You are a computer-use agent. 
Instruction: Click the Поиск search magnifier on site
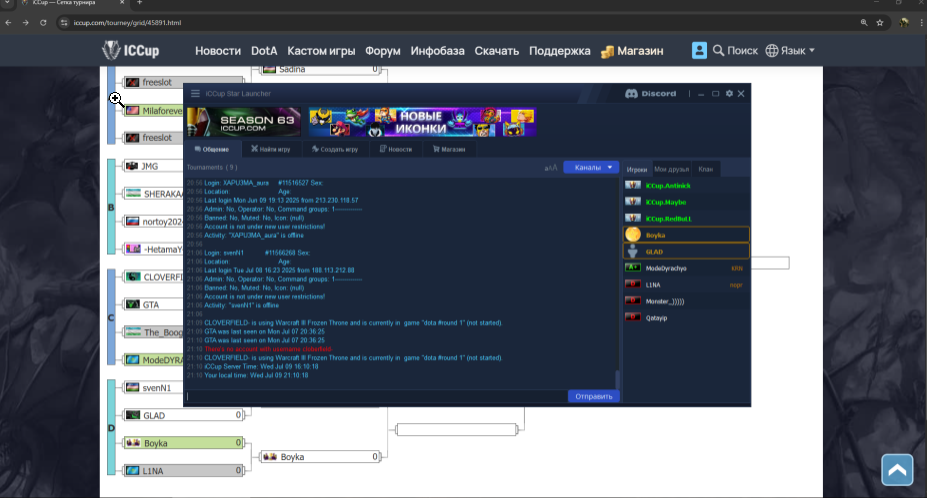718,50
